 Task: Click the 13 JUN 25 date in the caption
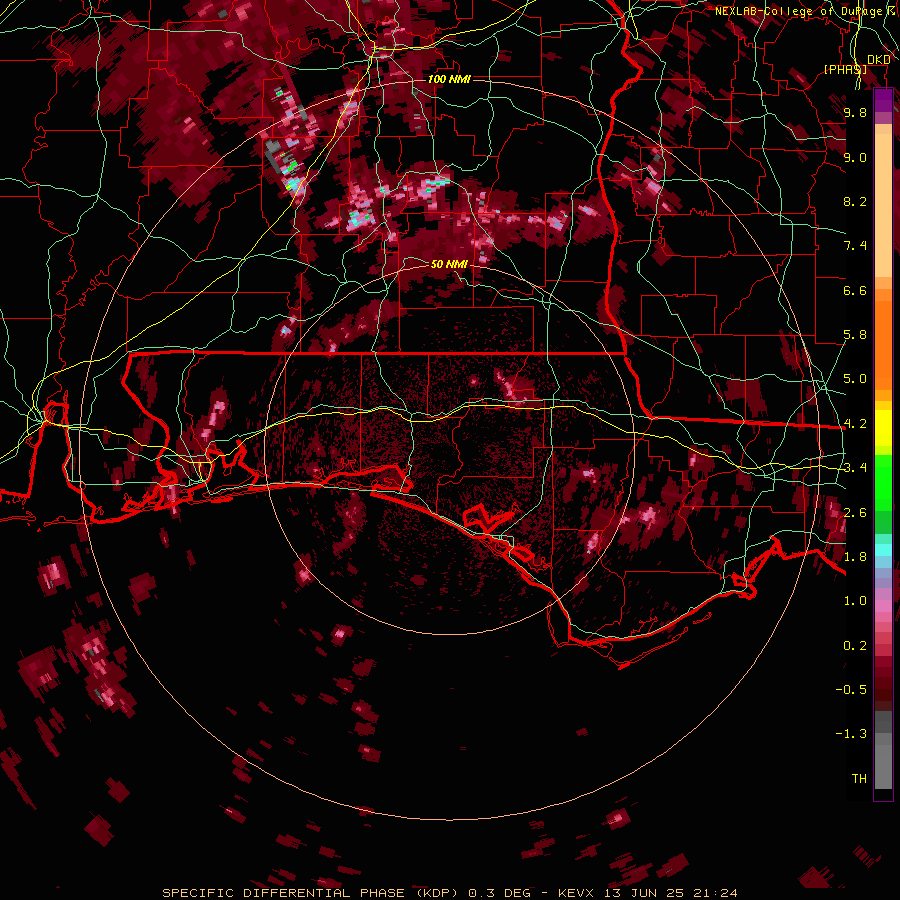[x=643, y=893]
